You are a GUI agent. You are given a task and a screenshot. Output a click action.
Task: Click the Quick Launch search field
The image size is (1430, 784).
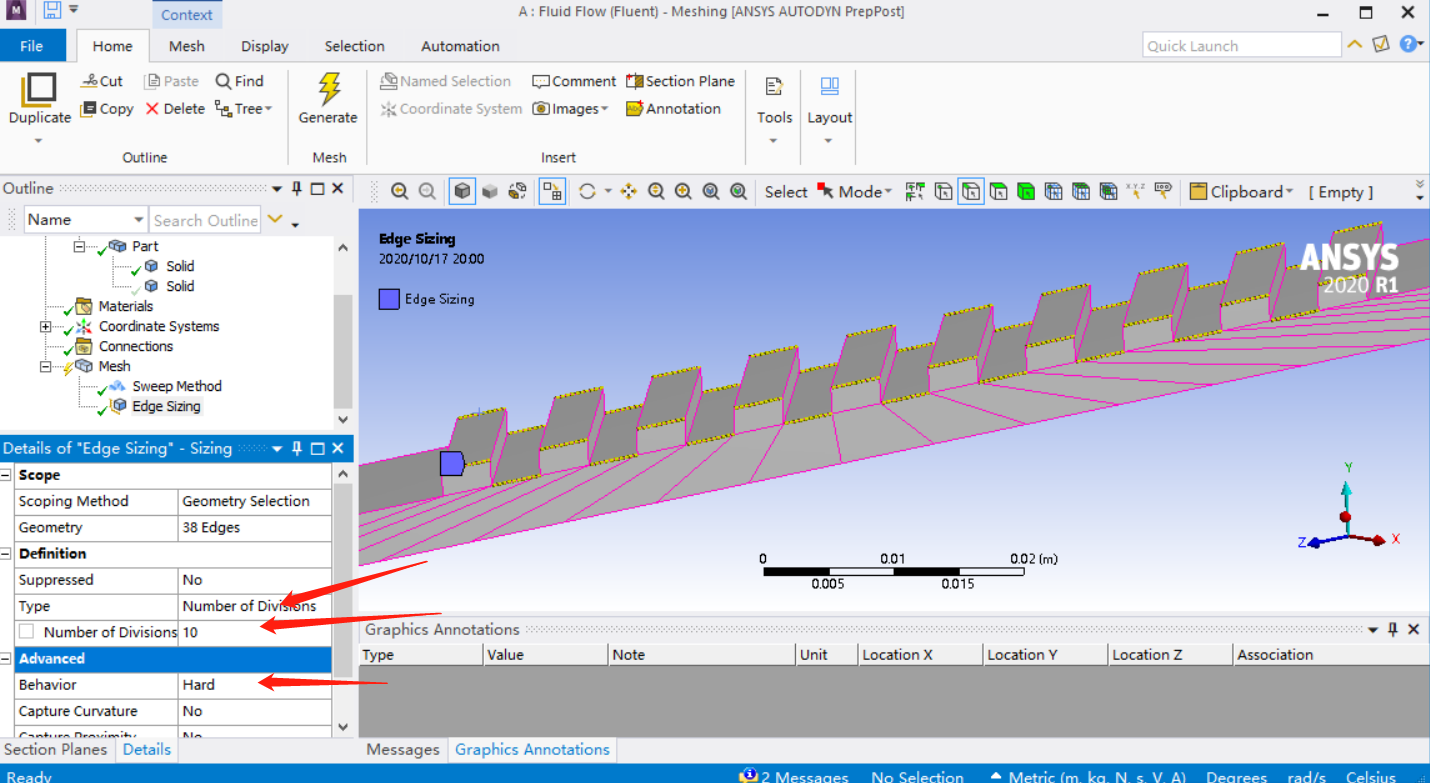tap(1241, 45)
